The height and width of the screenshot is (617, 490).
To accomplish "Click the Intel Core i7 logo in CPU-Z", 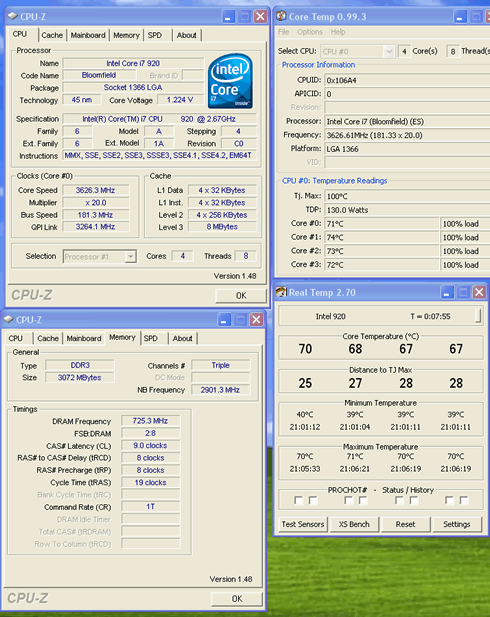I will click(x=230, y=81).
